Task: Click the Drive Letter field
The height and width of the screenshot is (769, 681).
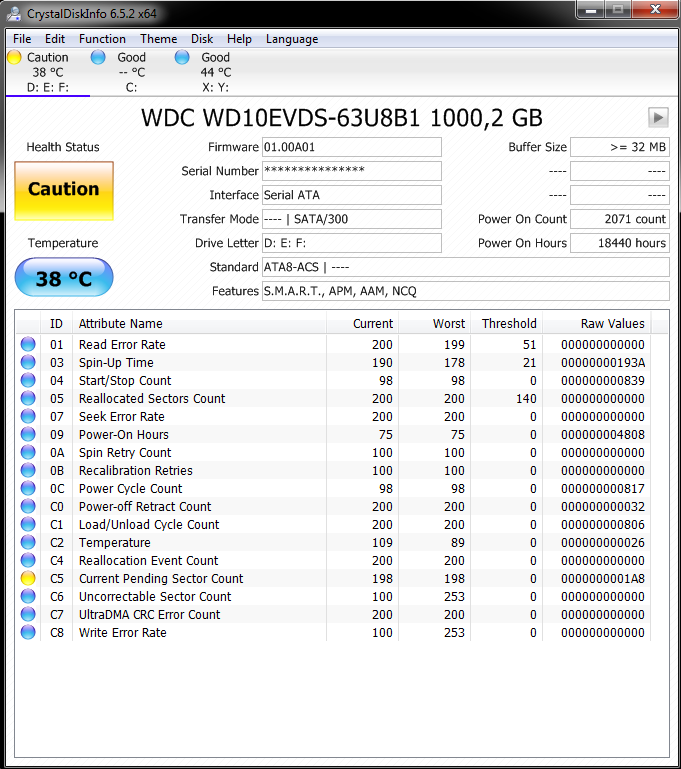Action: click(x=352, y=243)
